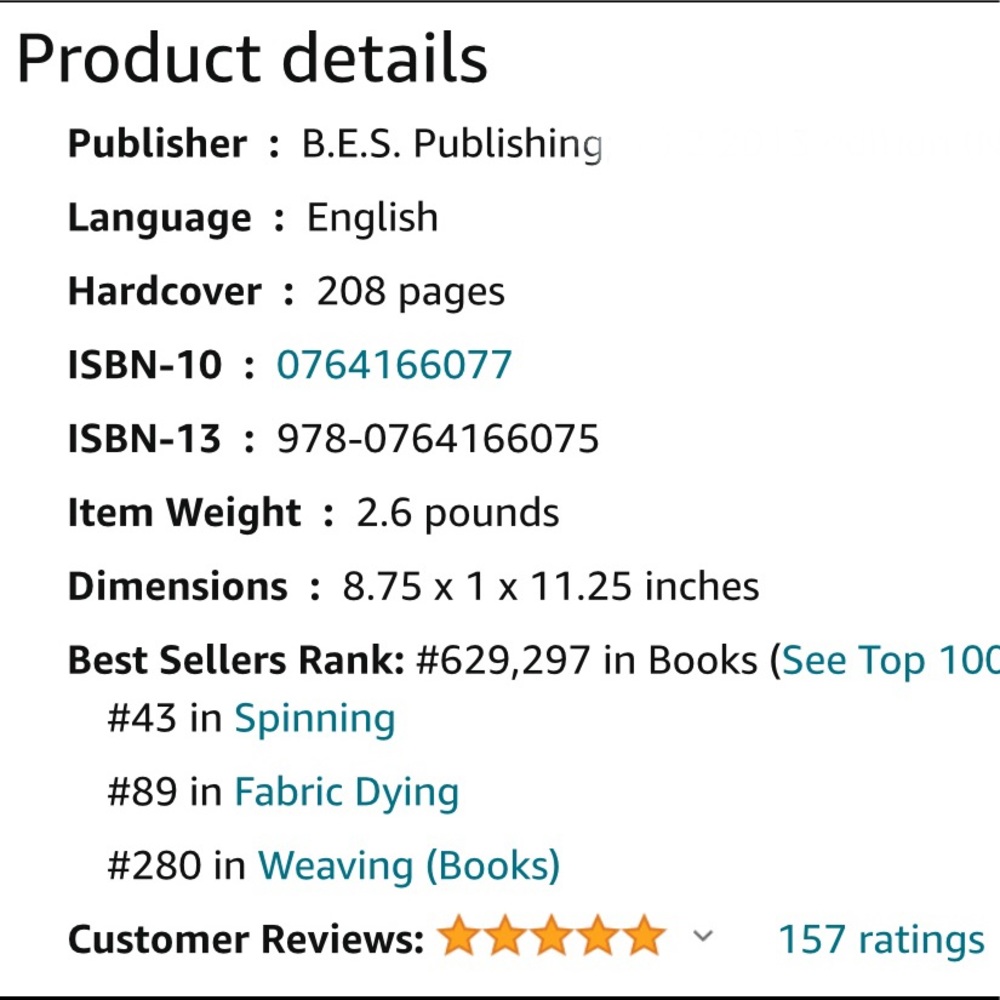Follow the See Top 100 link
Screen dimensions: 1000x1000
890,659
